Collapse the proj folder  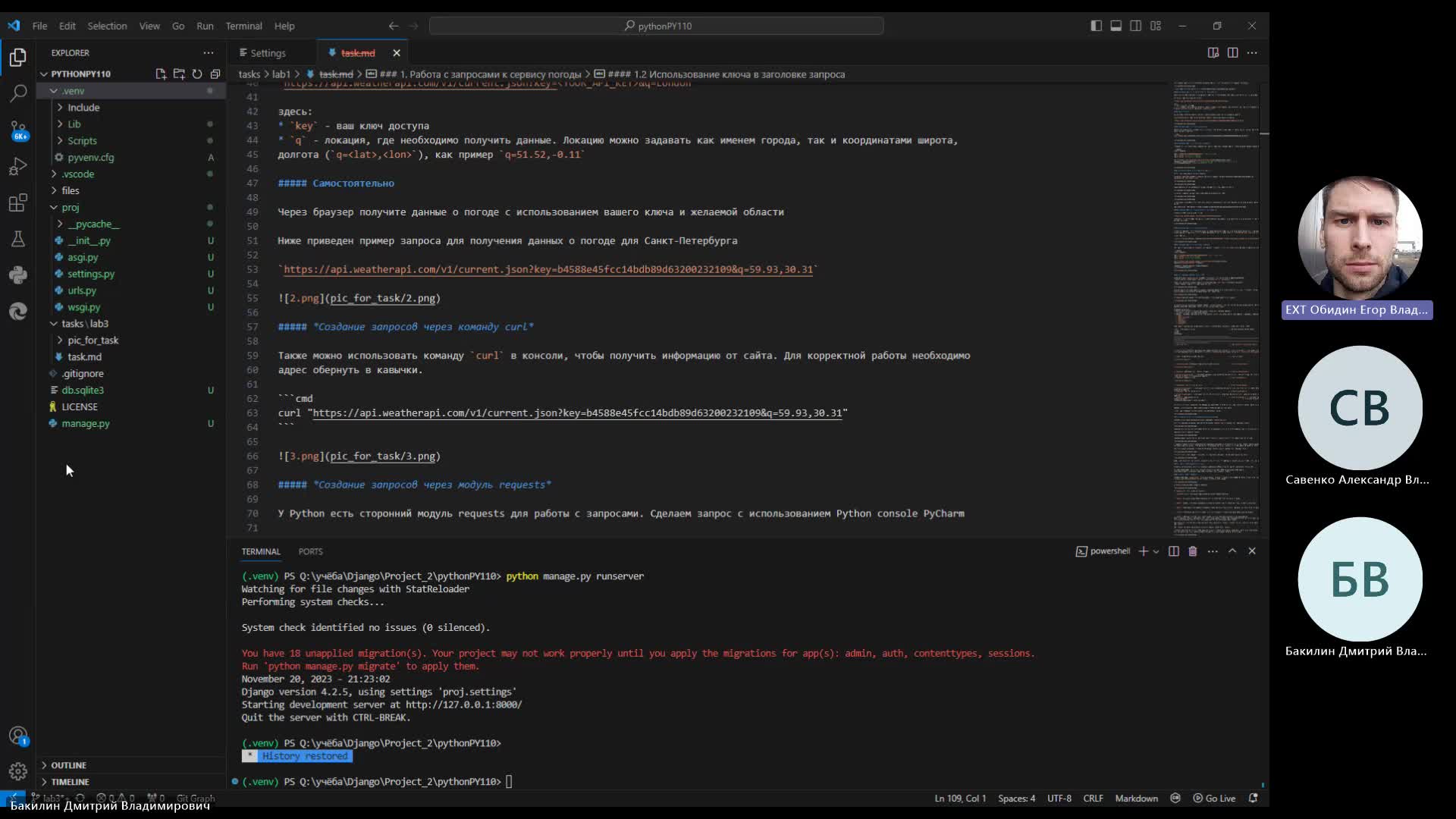pyautogui.click(x=131, y=208)
